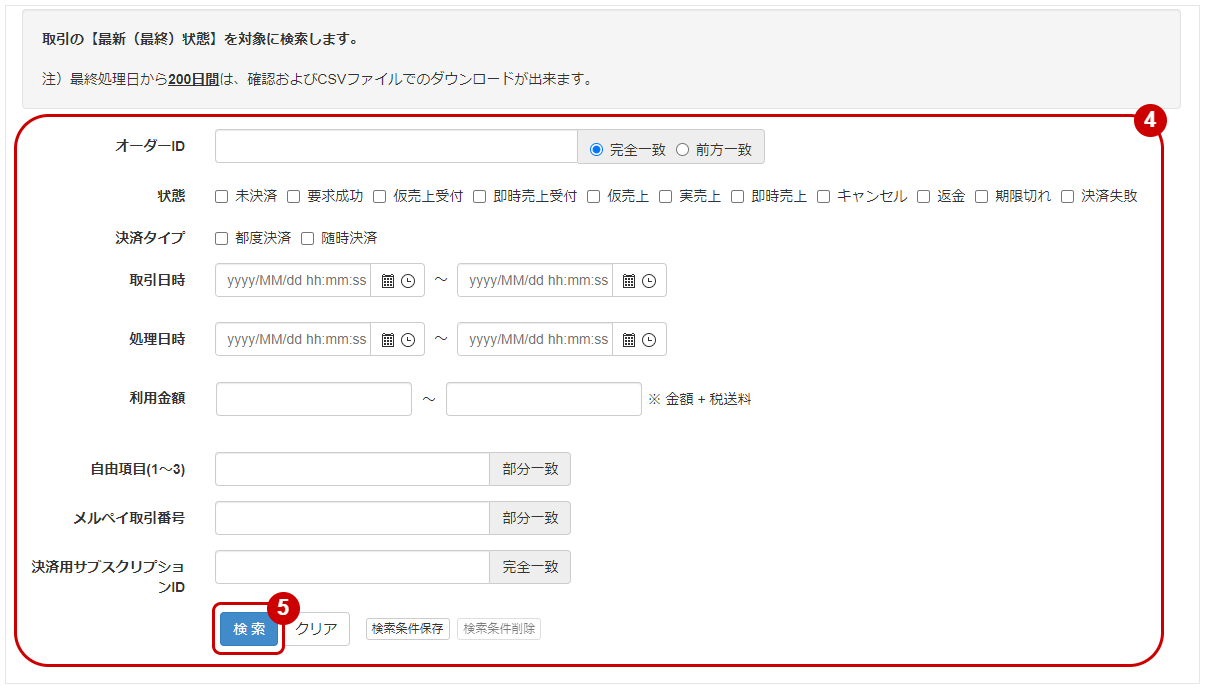Open calendar picker for 処理日時 end date
Screen dimensions: 1205x689
630,340
